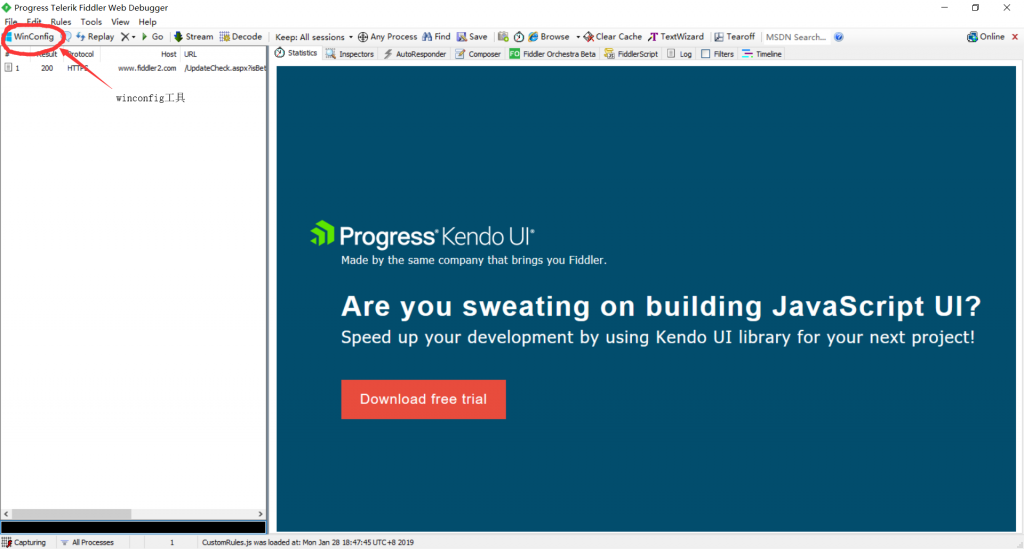The image size is (1024, 549).
Task: Sort sessions by Host column
Action: point(168,54)
